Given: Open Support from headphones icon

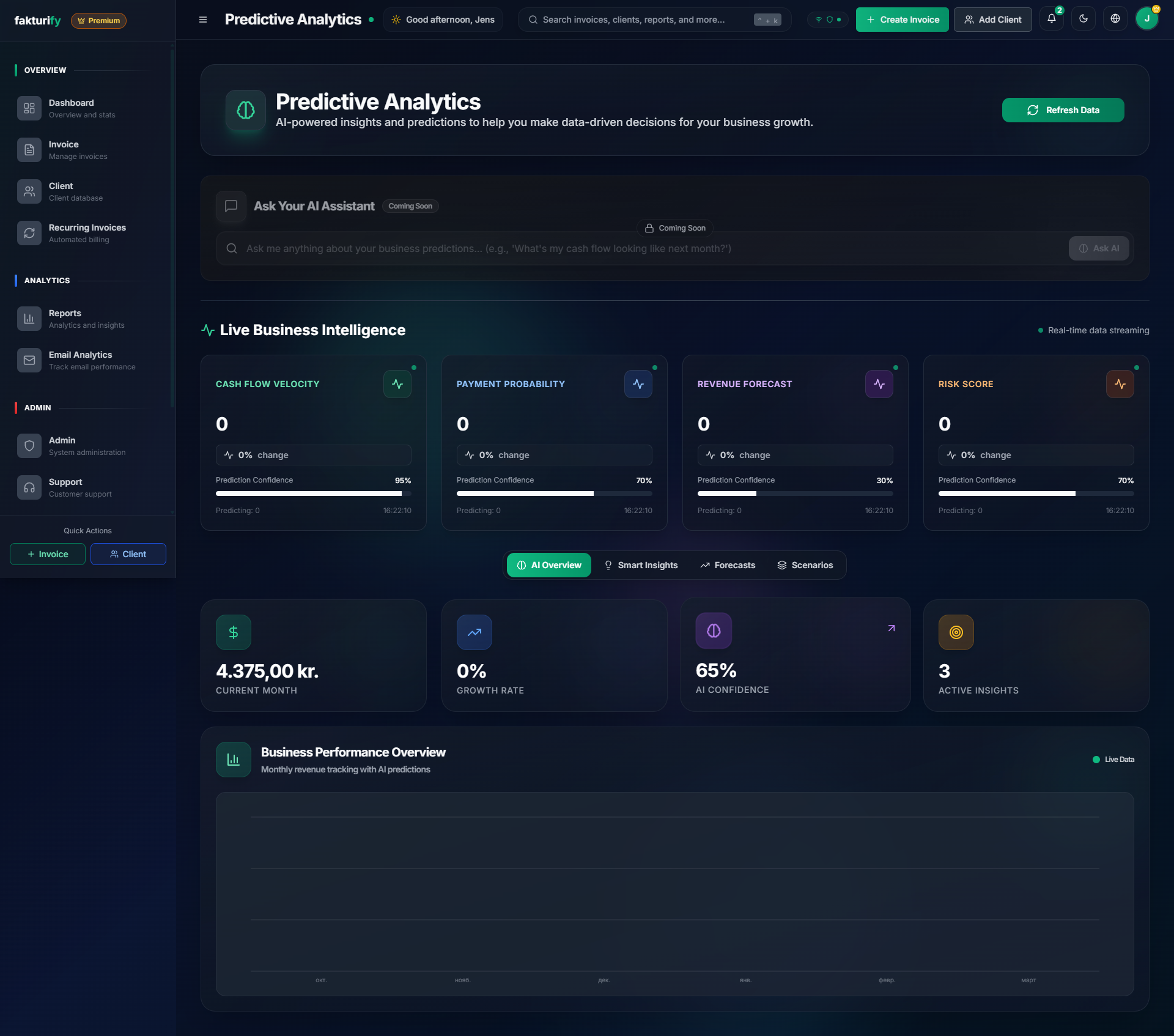Looking at the screenshot, I should pos(29,487).
